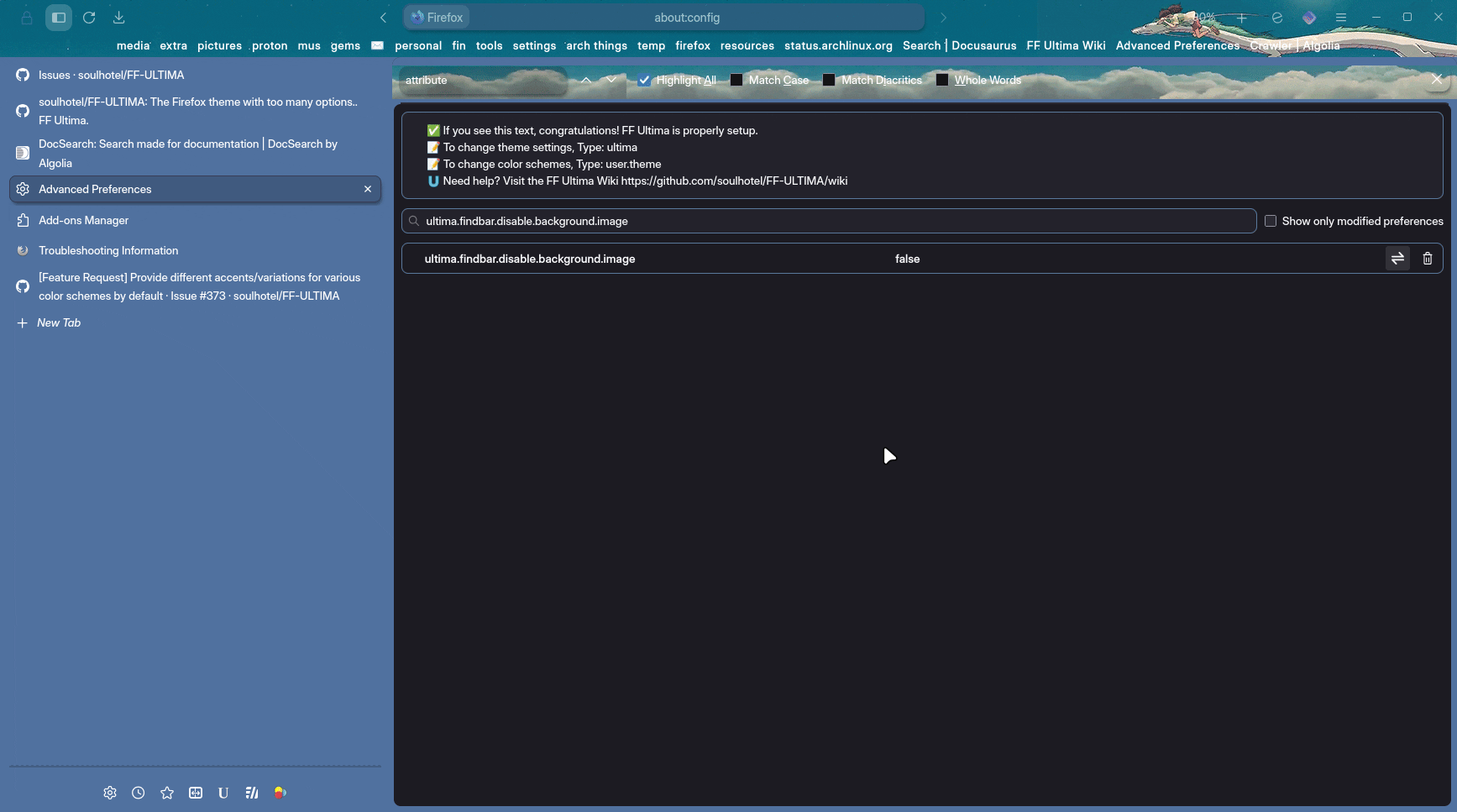Screen dimensions: 1457x812
Task: Open bookmarks star icon in sidebar footer
Action: click(167, 793)
